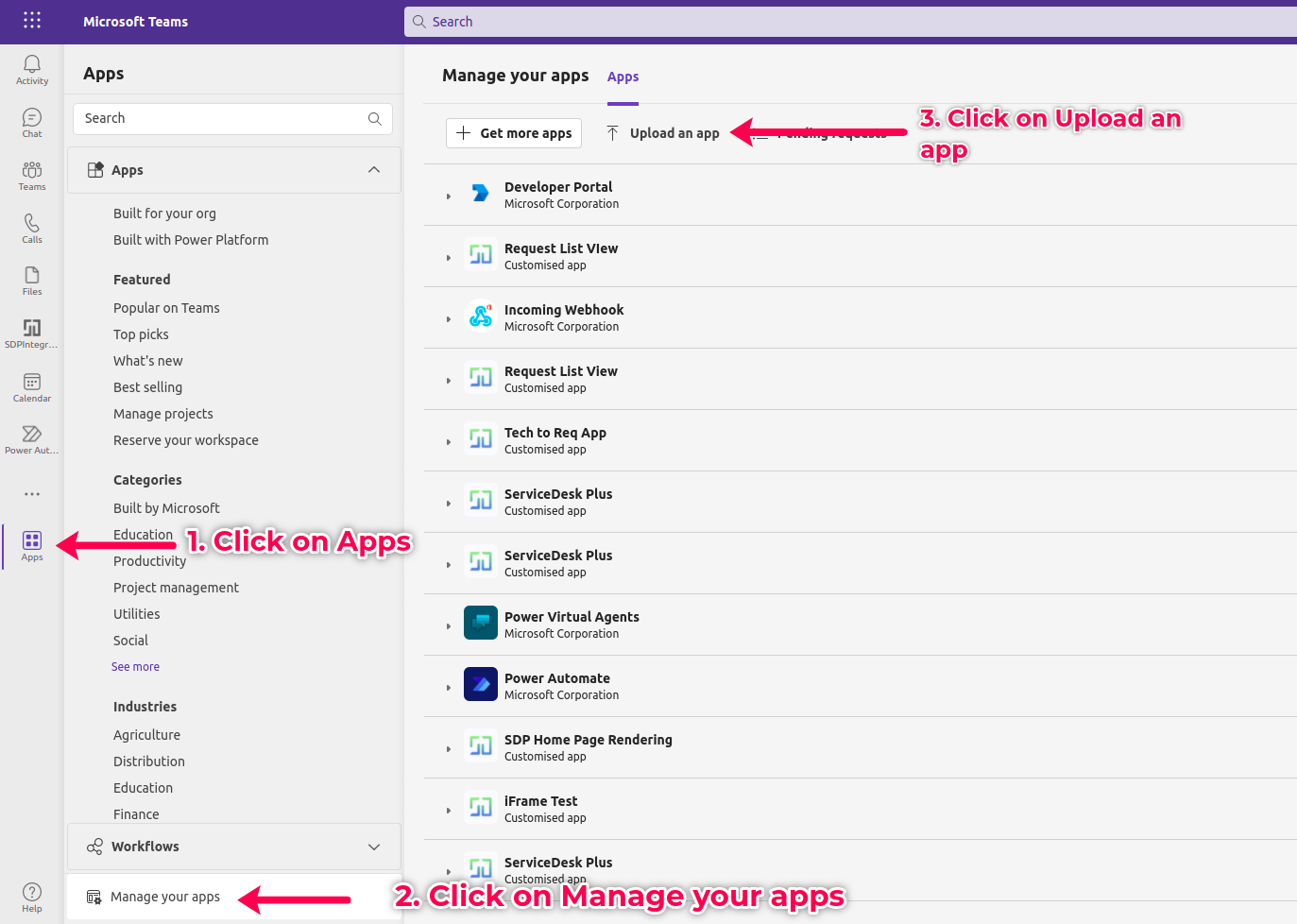Expand the Power Virtual Agents row
The height and width of the screenshot is (924, 1297).
click(449, 626)
